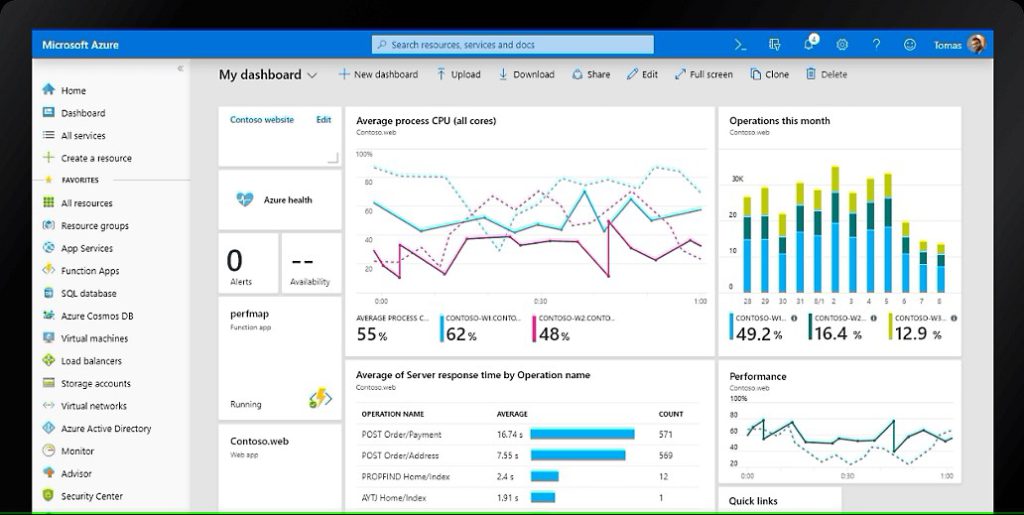Click Upload in the dashboard toolbar
Screen dimensions: 1024x515
pyautogui.click(x=458, y=74)
